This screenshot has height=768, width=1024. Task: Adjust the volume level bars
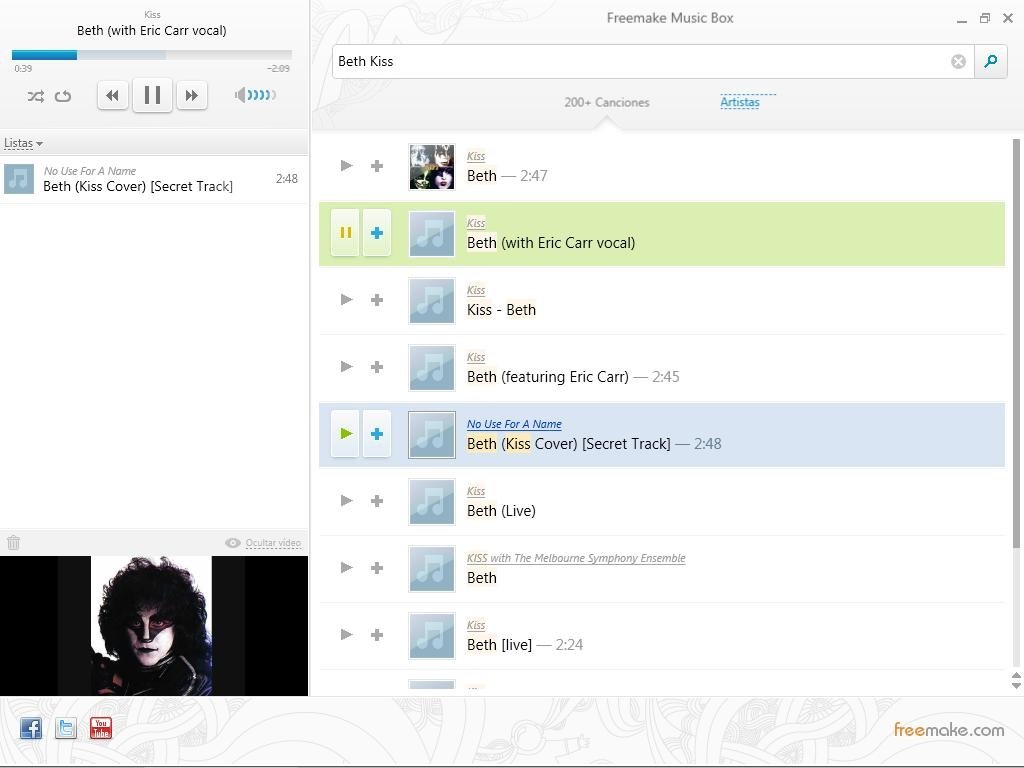click(261, 95)
